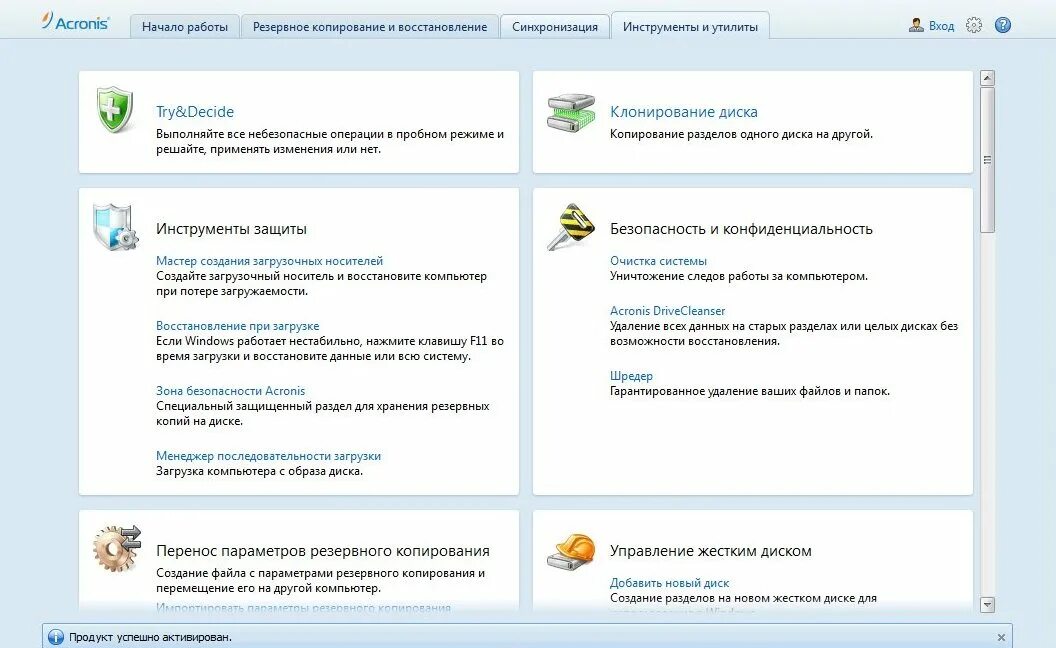
Task: Open Менеджер последовательности загрузки link
Action: [269, 456]
